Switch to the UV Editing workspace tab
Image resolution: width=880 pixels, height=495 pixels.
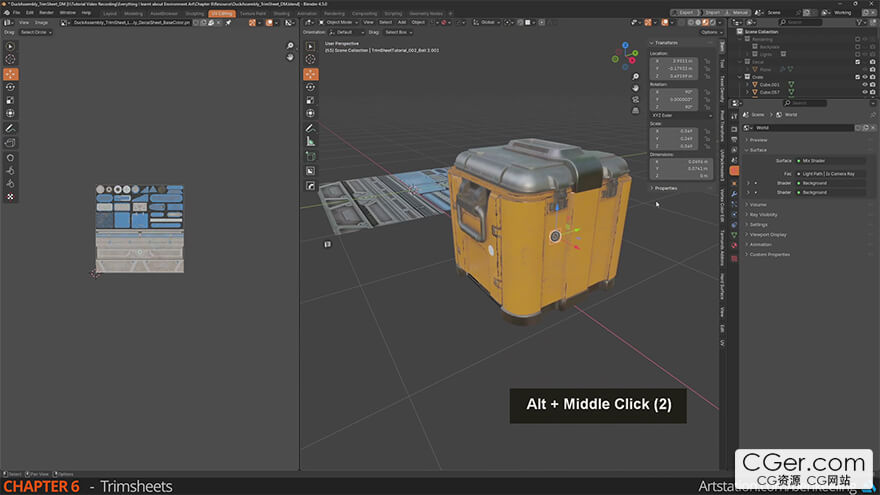pyautogui.click(x=221, y=13)
